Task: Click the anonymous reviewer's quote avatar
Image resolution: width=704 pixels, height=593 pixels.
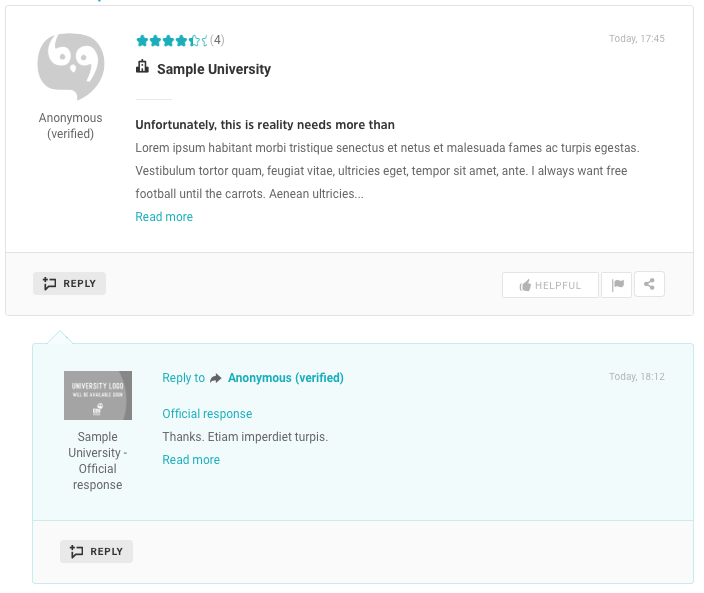Action: click(71, 66)
